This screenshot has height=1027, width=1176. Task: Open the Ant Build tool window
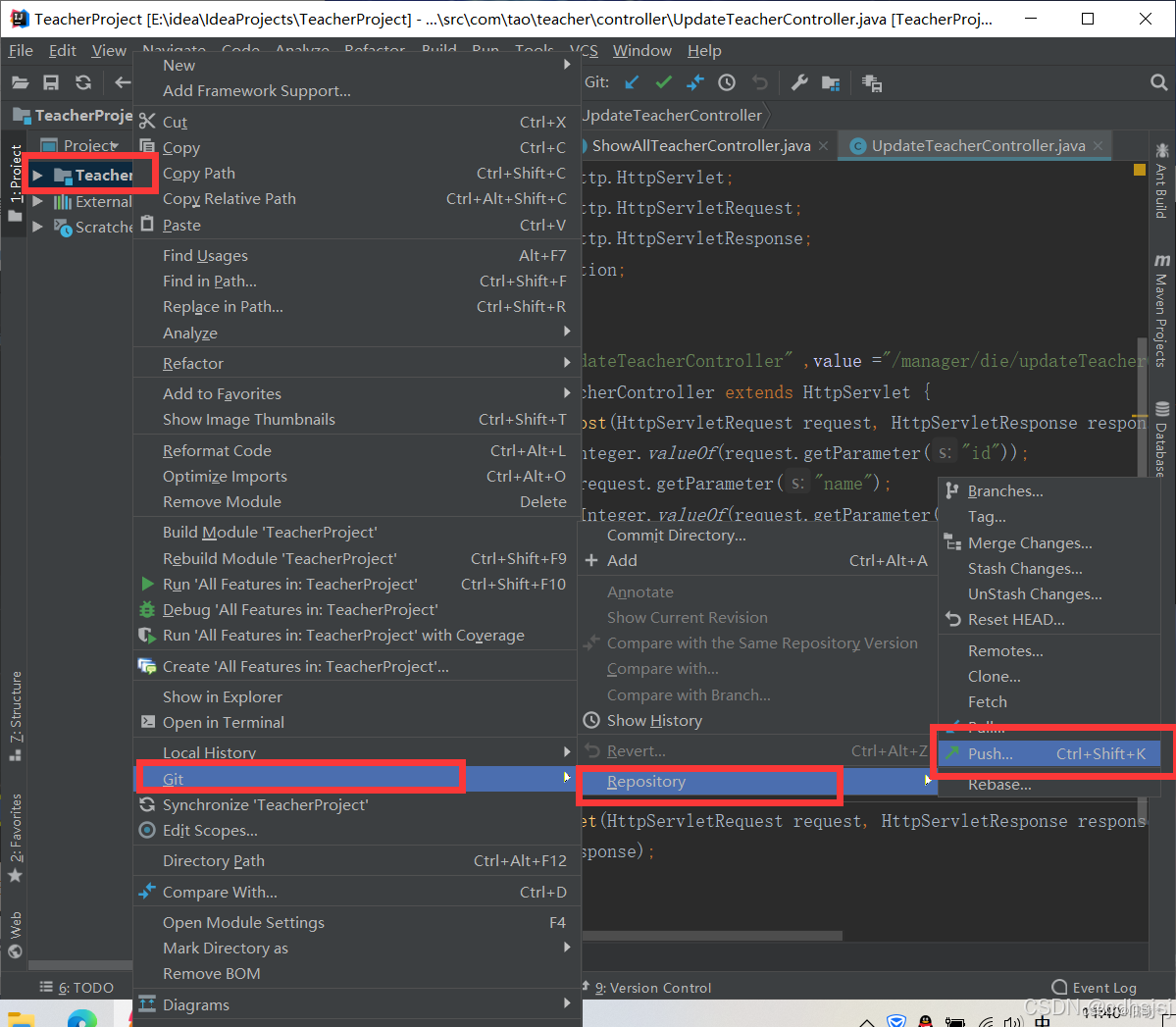click(x=1161, y=180)
